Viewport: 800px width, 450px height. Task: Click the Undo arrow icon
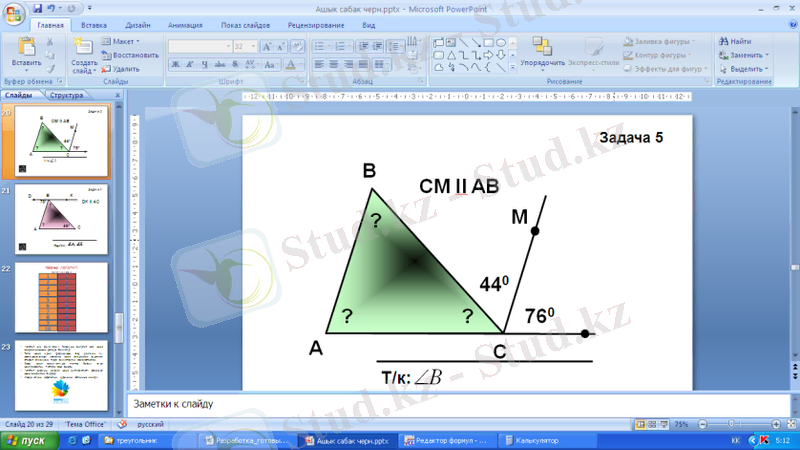pos(52,7)
